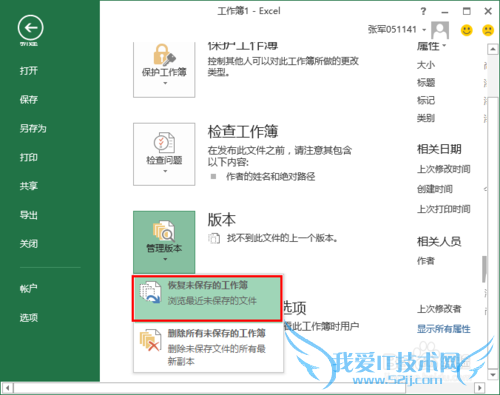
Task: Click the 版本 heading text
Action: click(x=221, y=220)
